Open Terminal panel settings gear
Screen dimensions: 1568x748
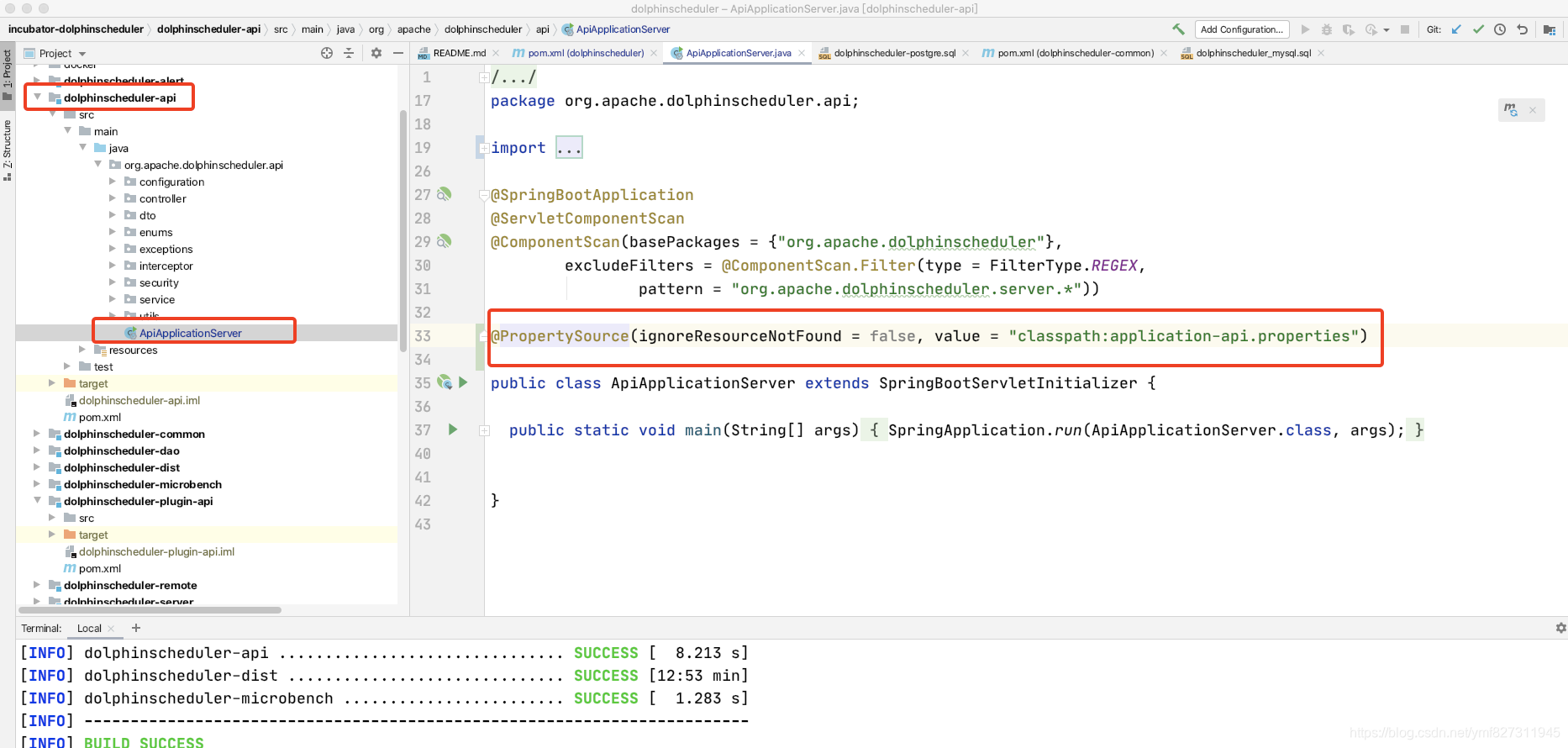(1560, 628)
